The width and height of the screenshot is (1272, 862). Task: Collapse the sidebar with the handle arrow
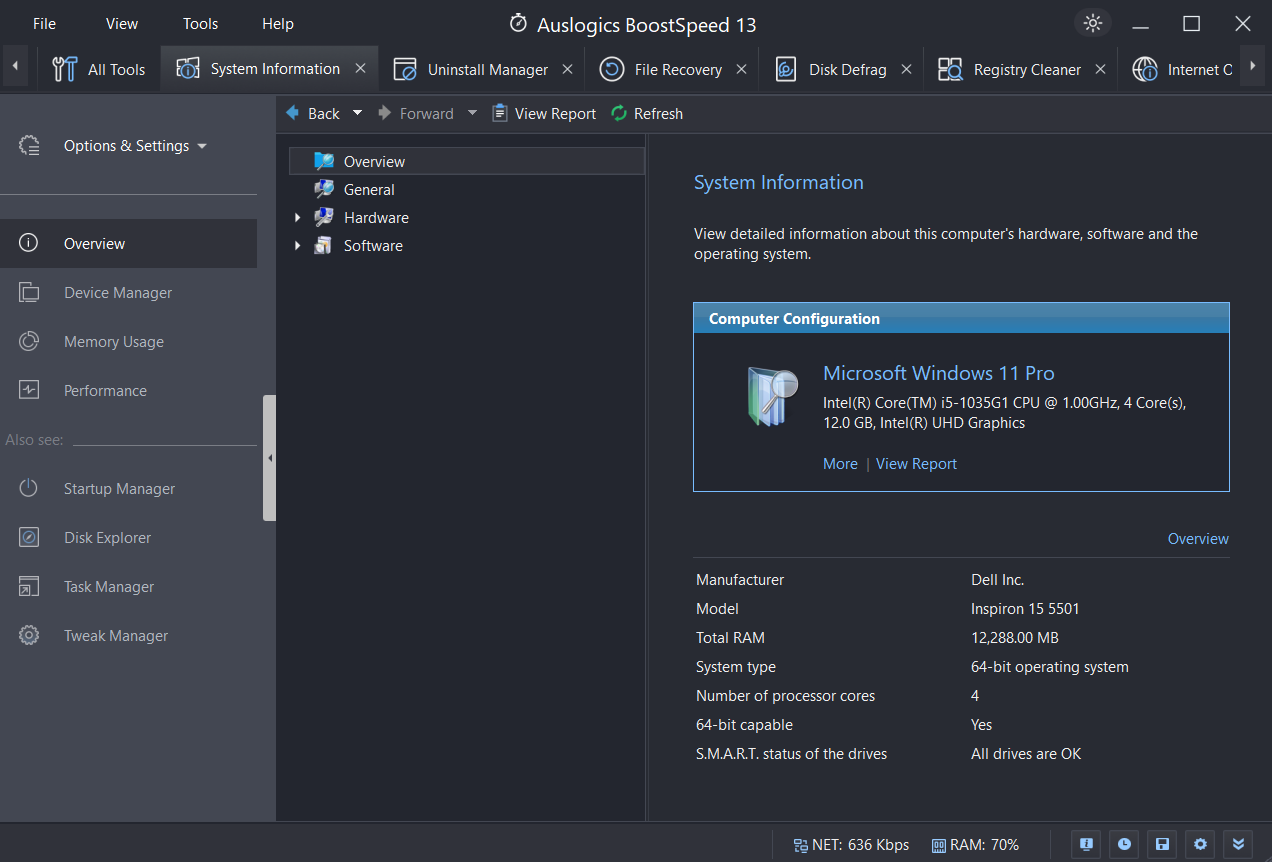(x=269, y=458)
